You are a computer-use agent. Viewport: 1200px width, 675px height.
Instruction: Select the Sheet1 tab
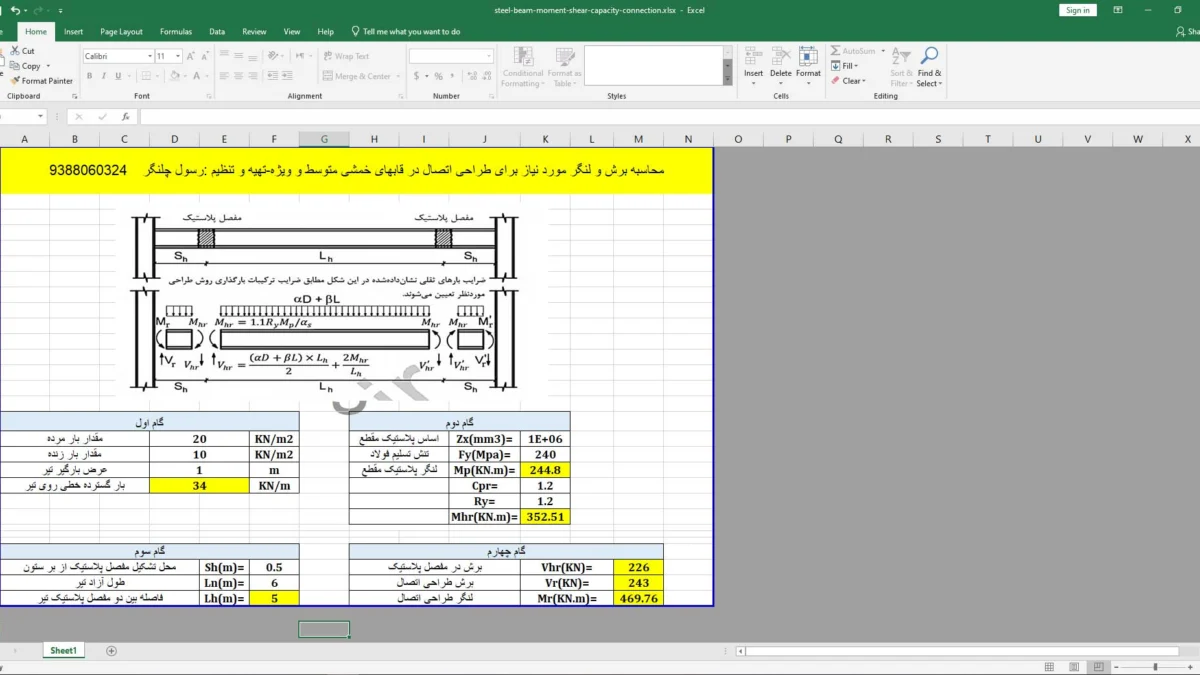(64, 651)
